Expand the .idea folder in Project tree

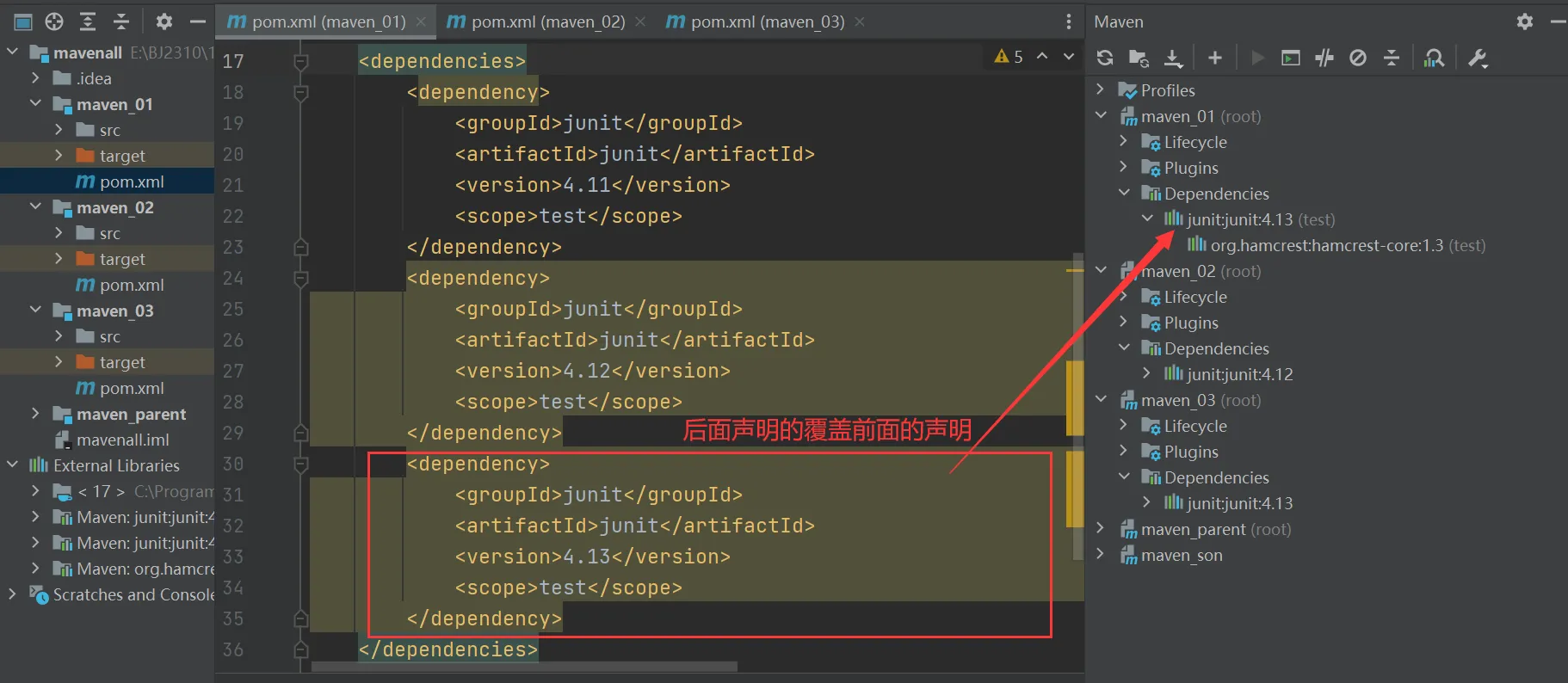[x=35, y=77]
